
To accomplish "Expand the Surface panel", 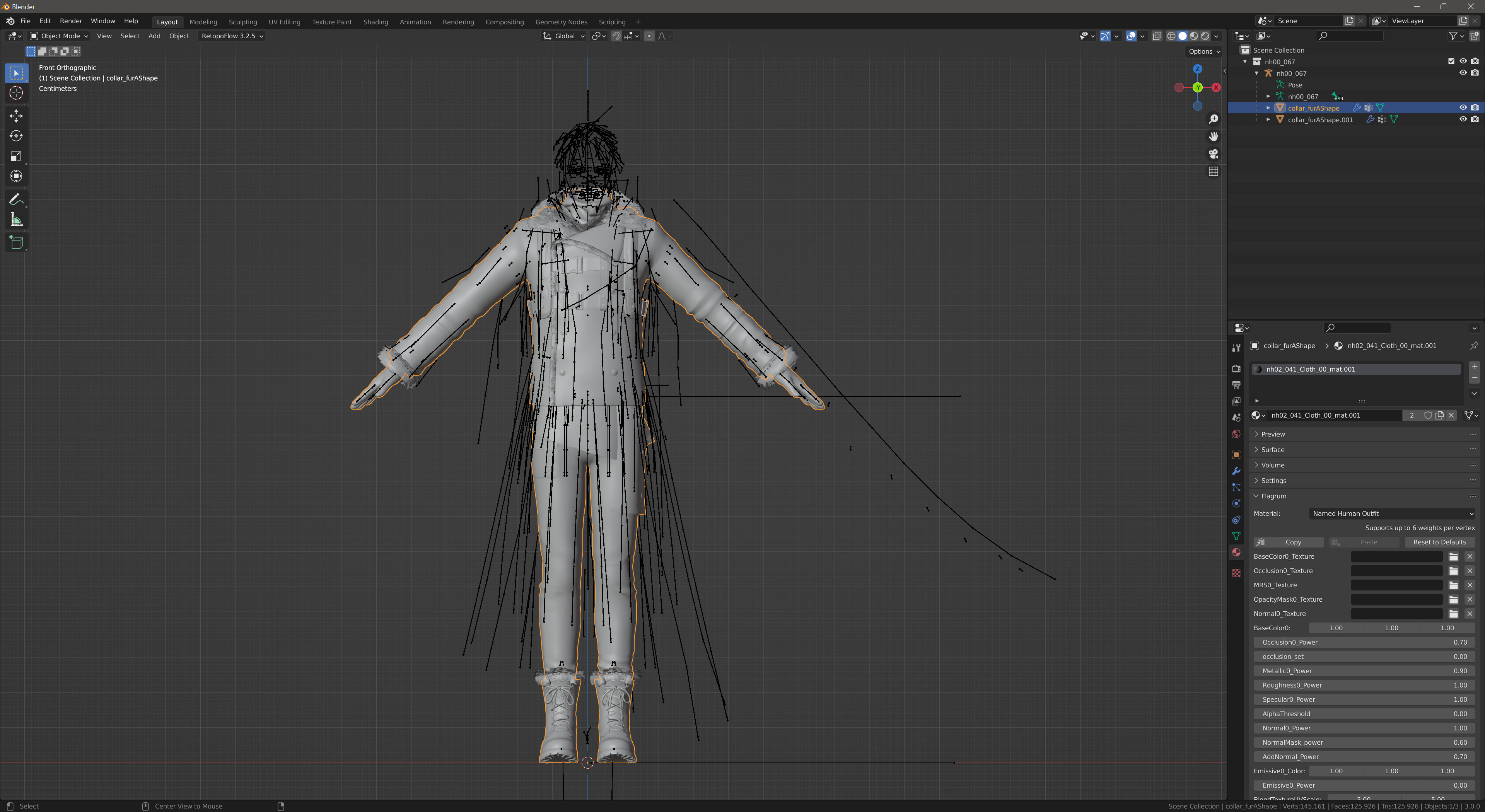I will [x=1272, y=450].
